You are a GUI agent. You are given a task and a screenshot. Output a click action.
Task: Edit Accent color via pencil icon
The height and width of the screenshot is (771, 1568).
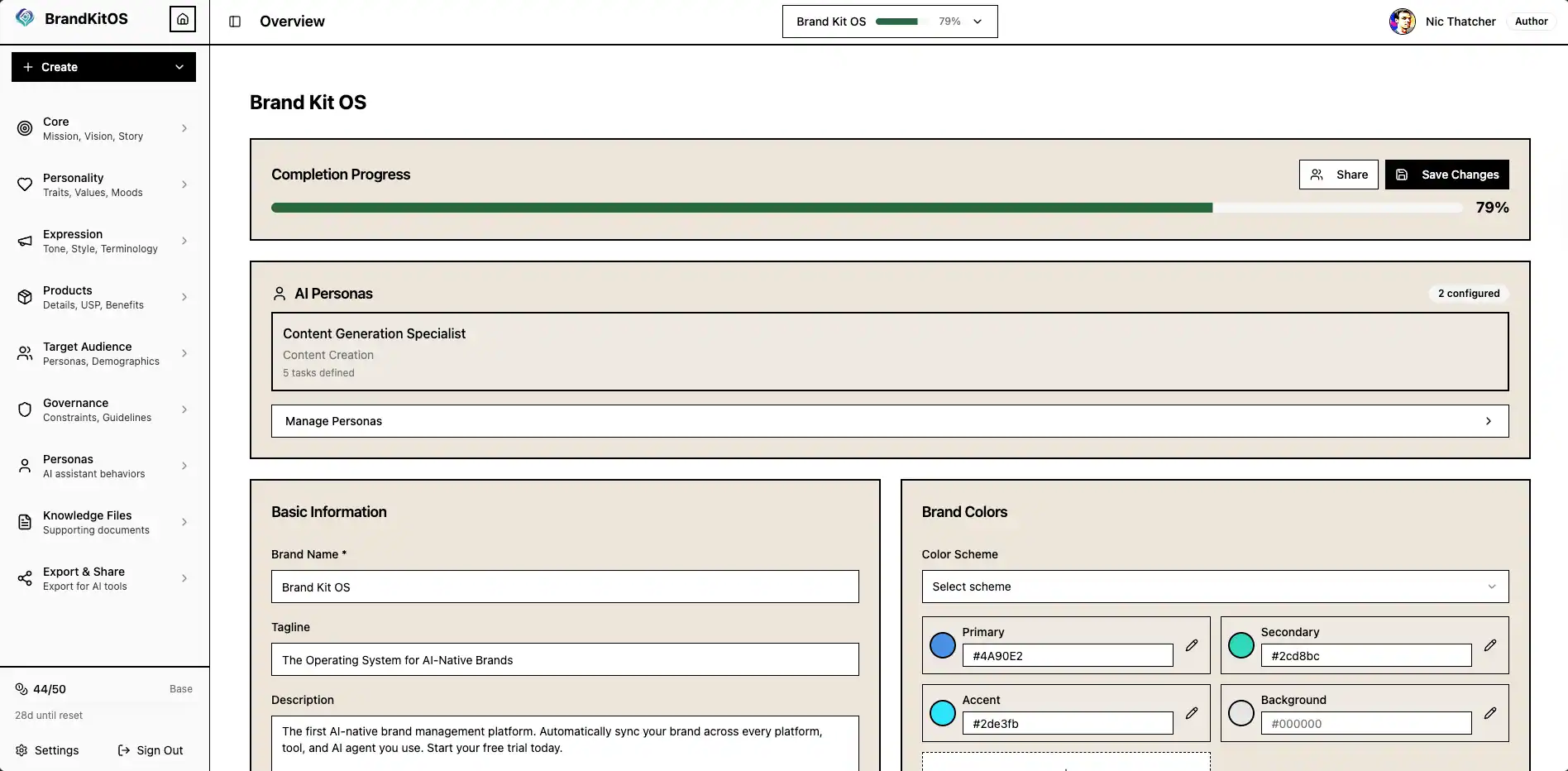[1191, 713]
